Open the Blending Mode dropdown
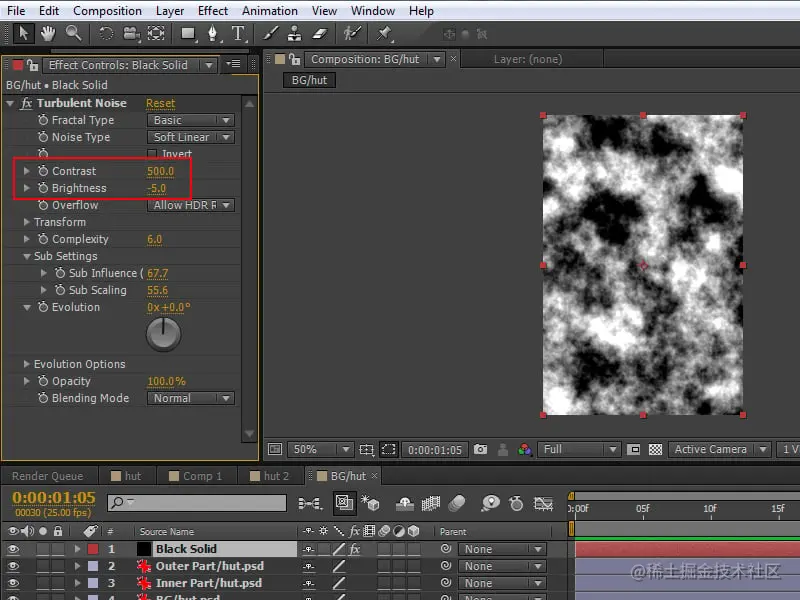This screenshot has width=800, height=600. point(192,398)
